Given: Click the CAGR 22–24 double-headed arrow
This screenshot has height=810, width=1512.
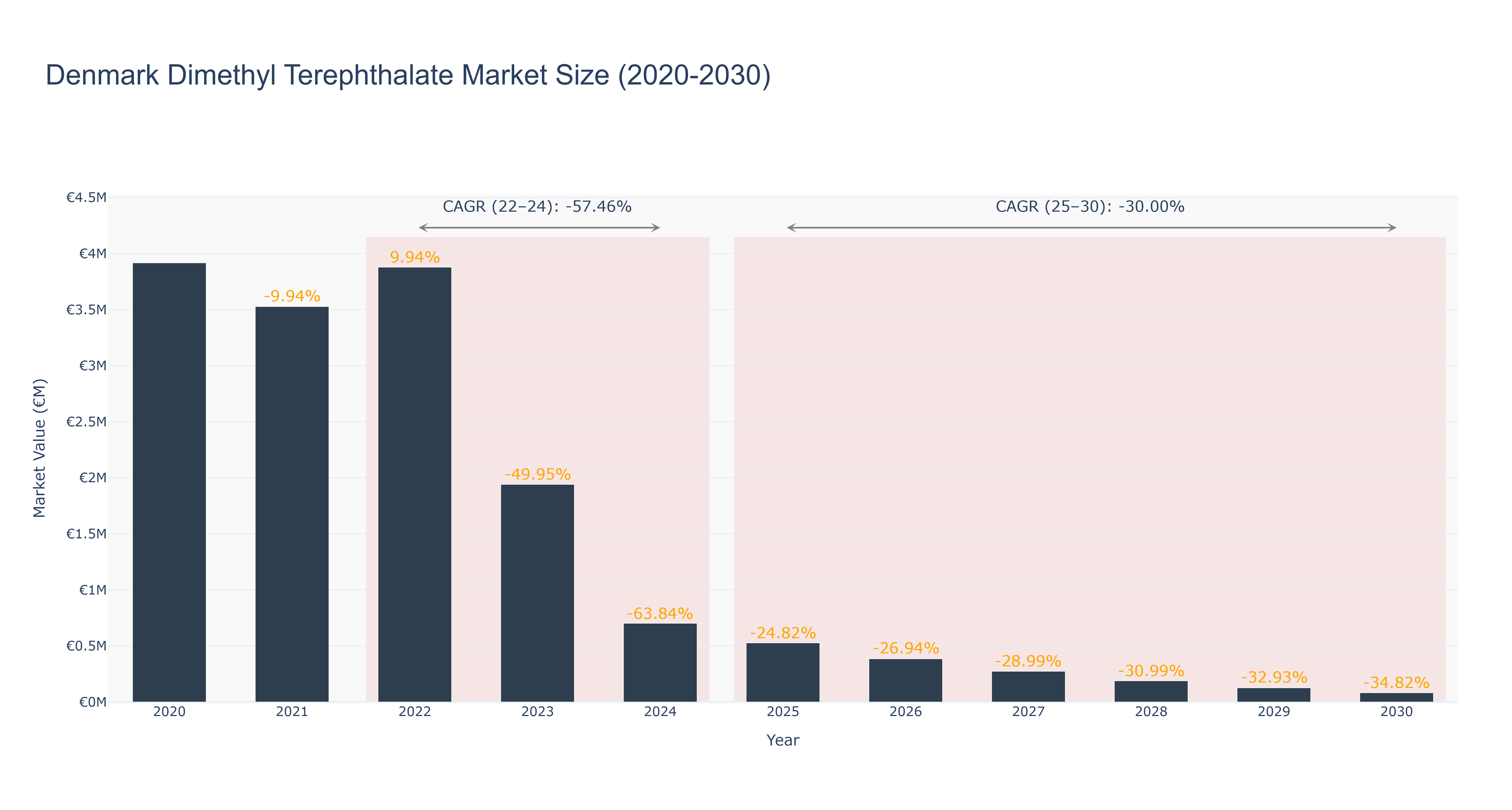Looking at the screenshot, I should tap(539, 228).
